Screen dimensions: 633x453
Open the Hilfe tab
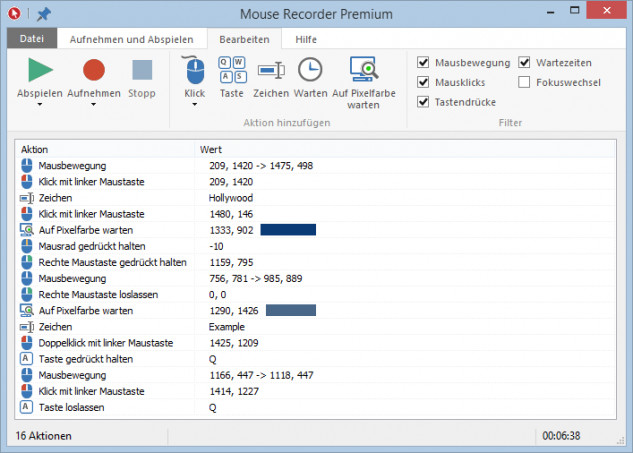click(x=306, y=40)
